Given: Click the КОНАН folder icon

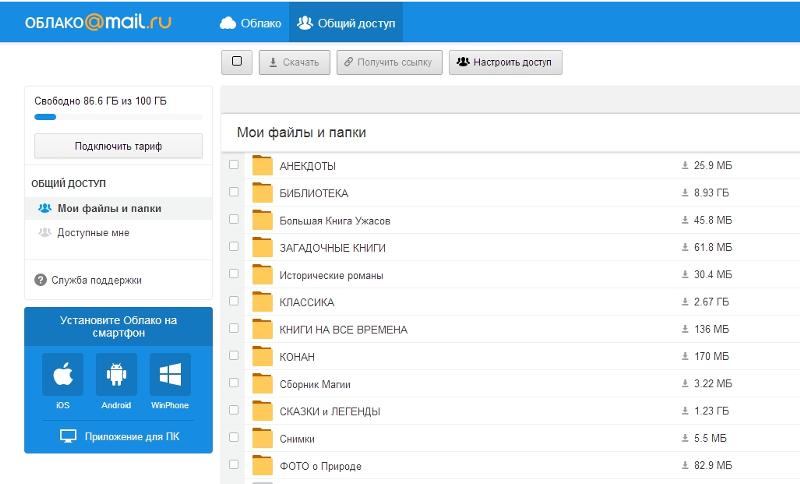Looking at the screenshot, I should pyautogui.click(x=263, y=356).
